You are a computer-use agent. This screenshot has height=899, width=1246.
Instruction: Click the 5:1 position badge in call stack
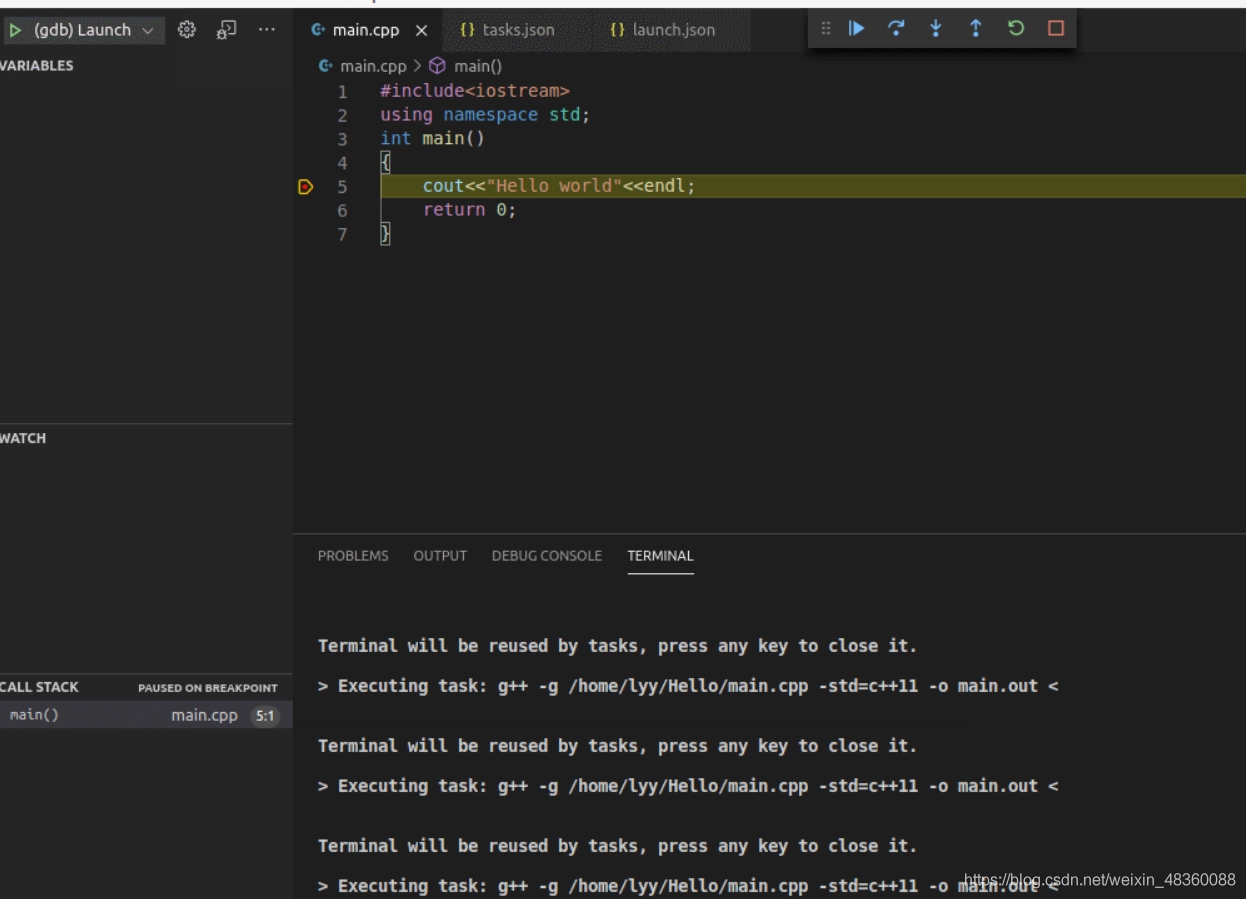tap(265, 715)
